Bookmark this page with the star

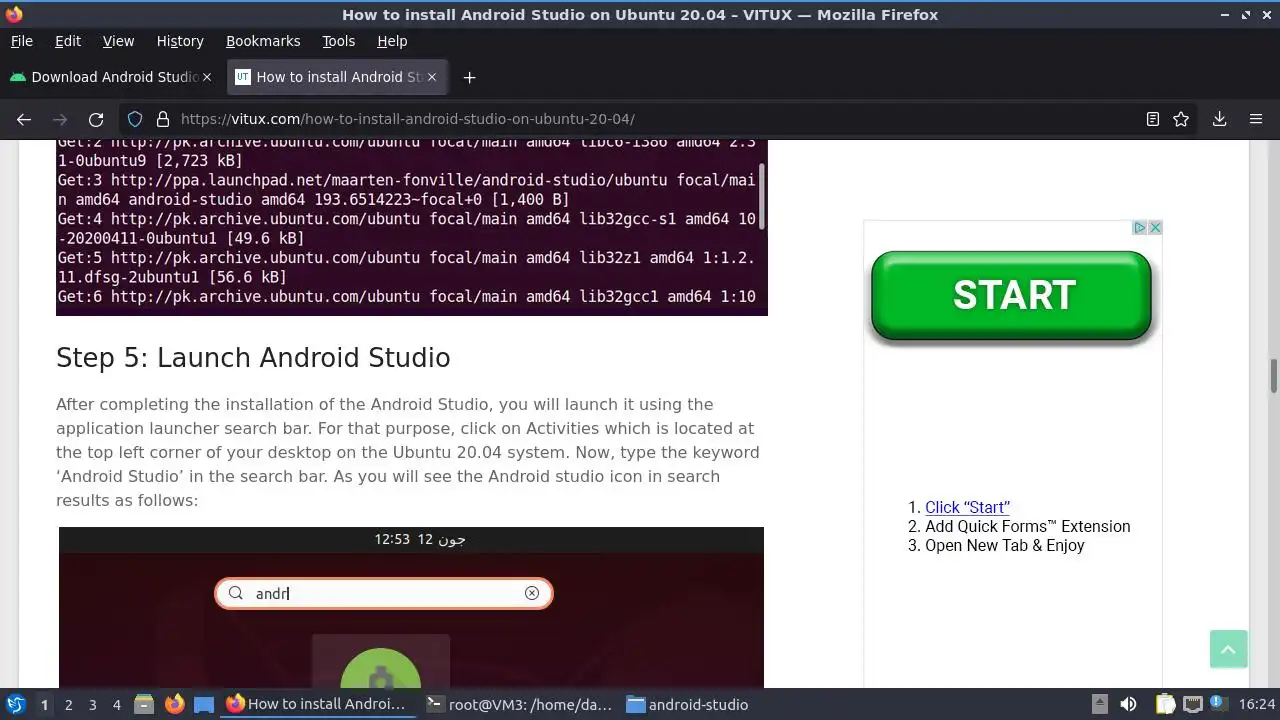[x=1181, y=119]
